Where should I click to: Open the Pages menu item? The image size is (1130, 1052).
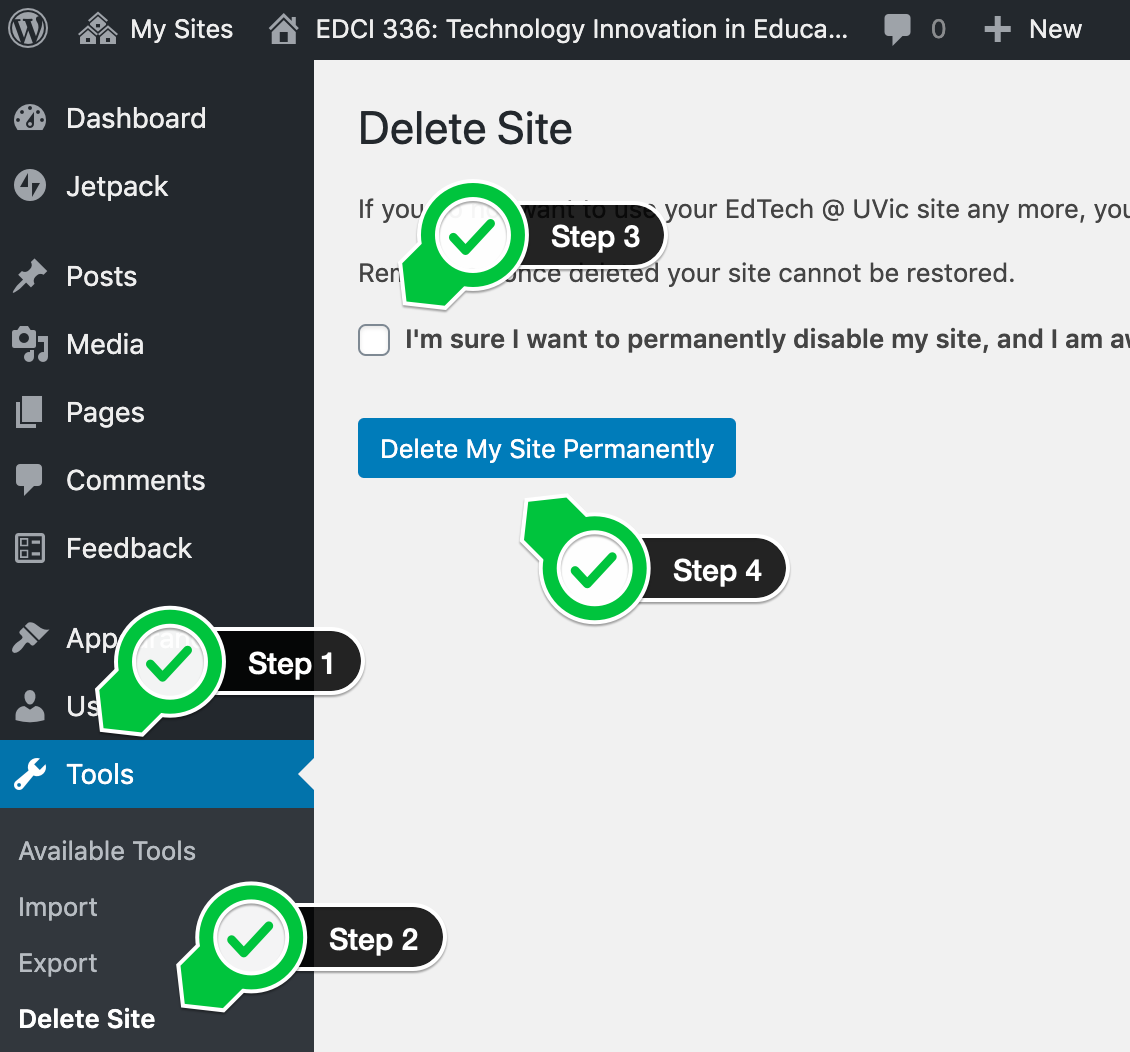tap(105, 412)
